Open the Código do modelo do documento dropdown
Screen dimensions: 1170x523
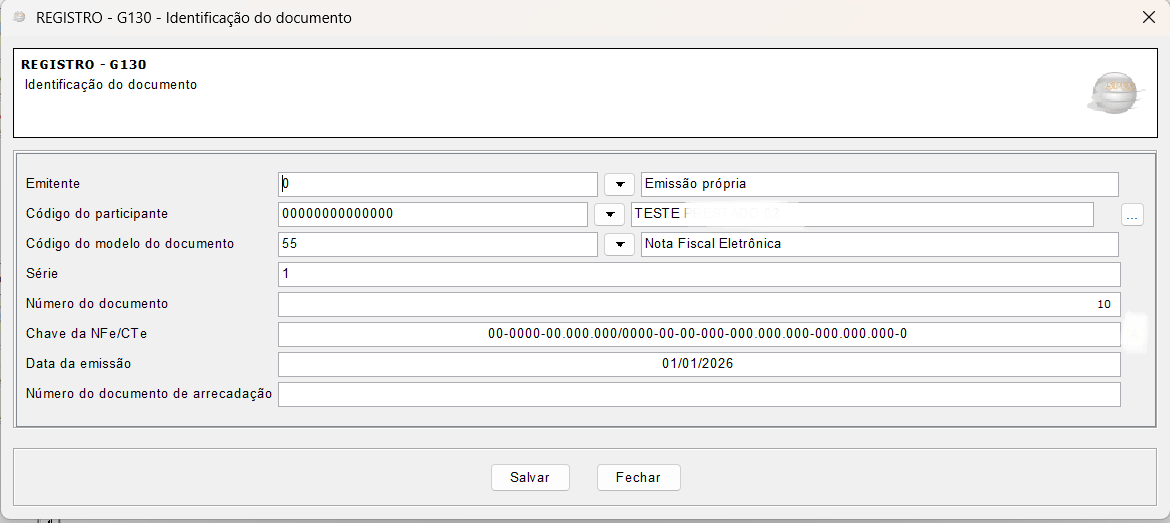(619, 244)
